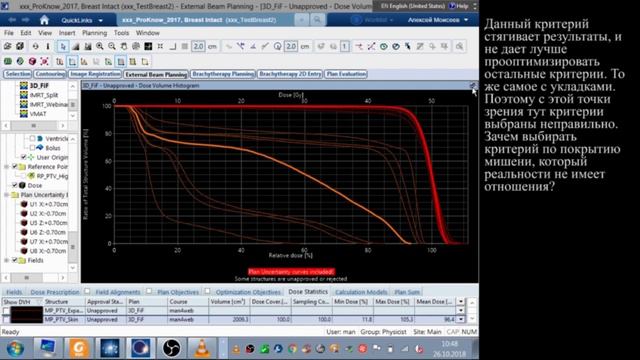640x360 pixels.
Task: Click the zoom in magnifier tool
Action: [100, 47]
